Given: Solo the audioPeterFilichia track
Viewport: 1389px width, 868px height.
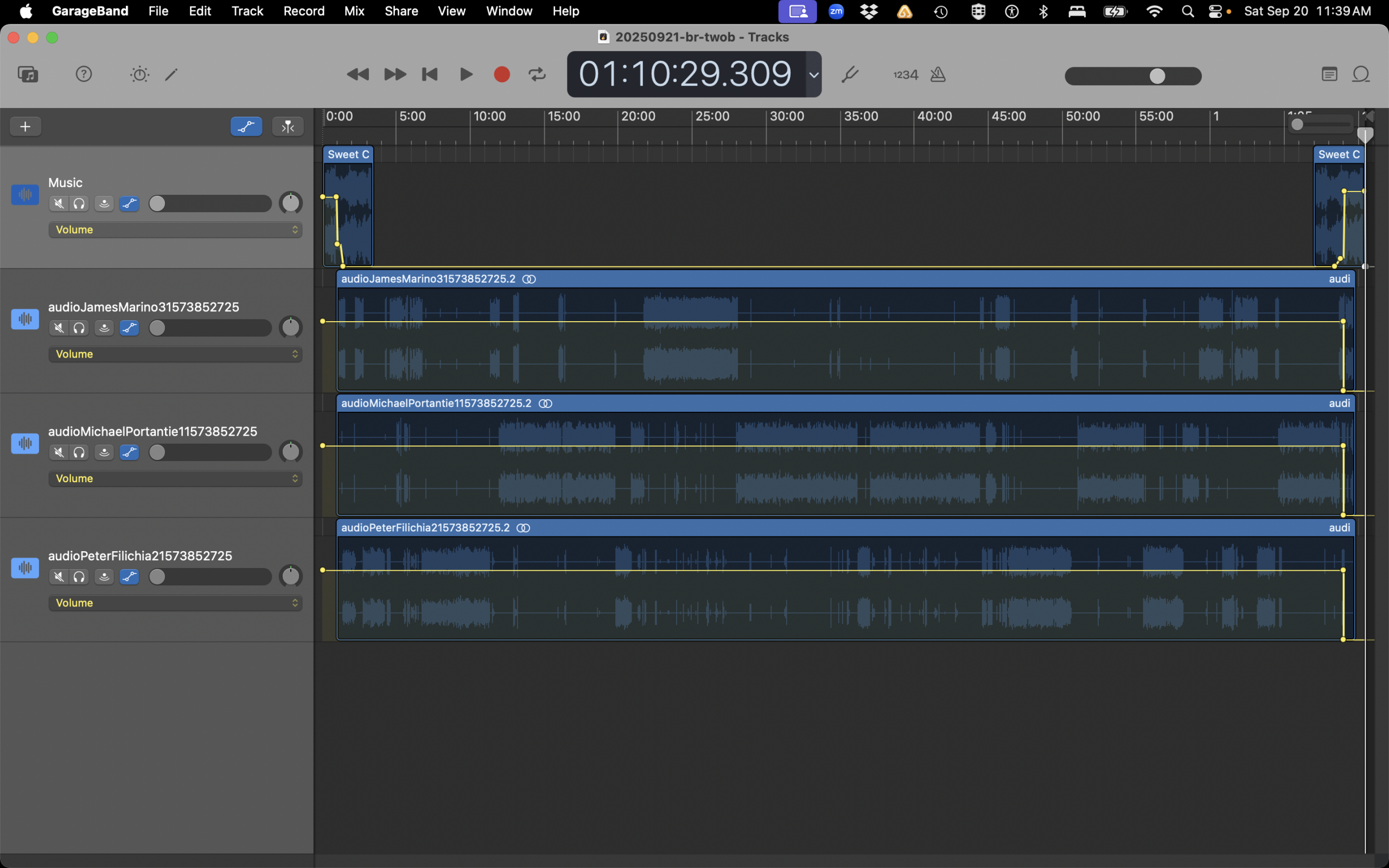Looking at the screenshot, I should point(79,577).
